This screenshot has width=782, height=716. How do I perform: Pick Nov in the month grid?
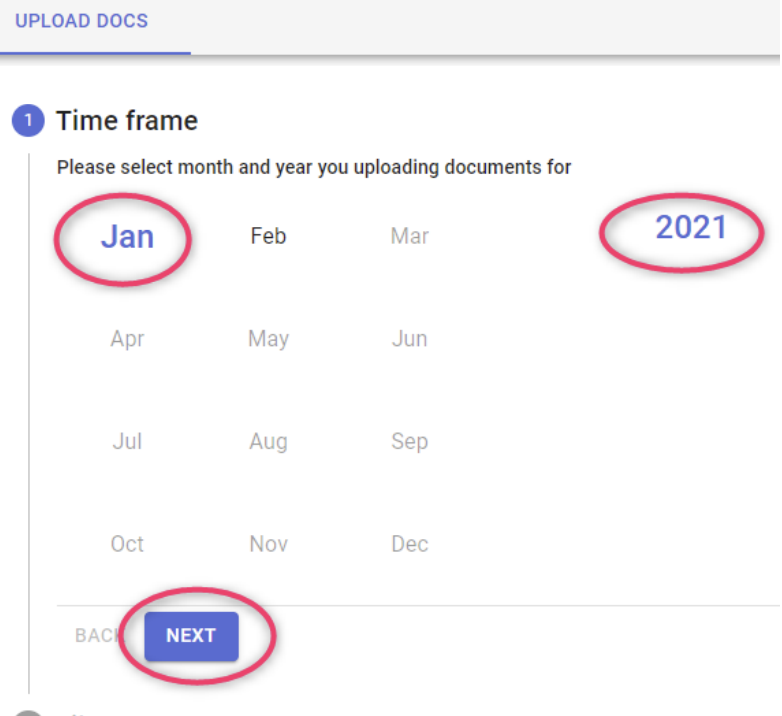[x=268, y=544]
